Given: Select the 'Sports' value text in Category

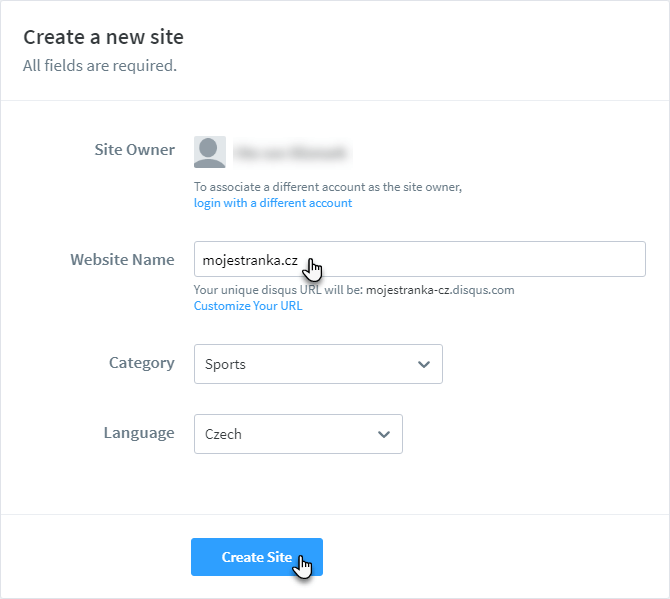Looking at the screenshot, I should coord(225,364).
